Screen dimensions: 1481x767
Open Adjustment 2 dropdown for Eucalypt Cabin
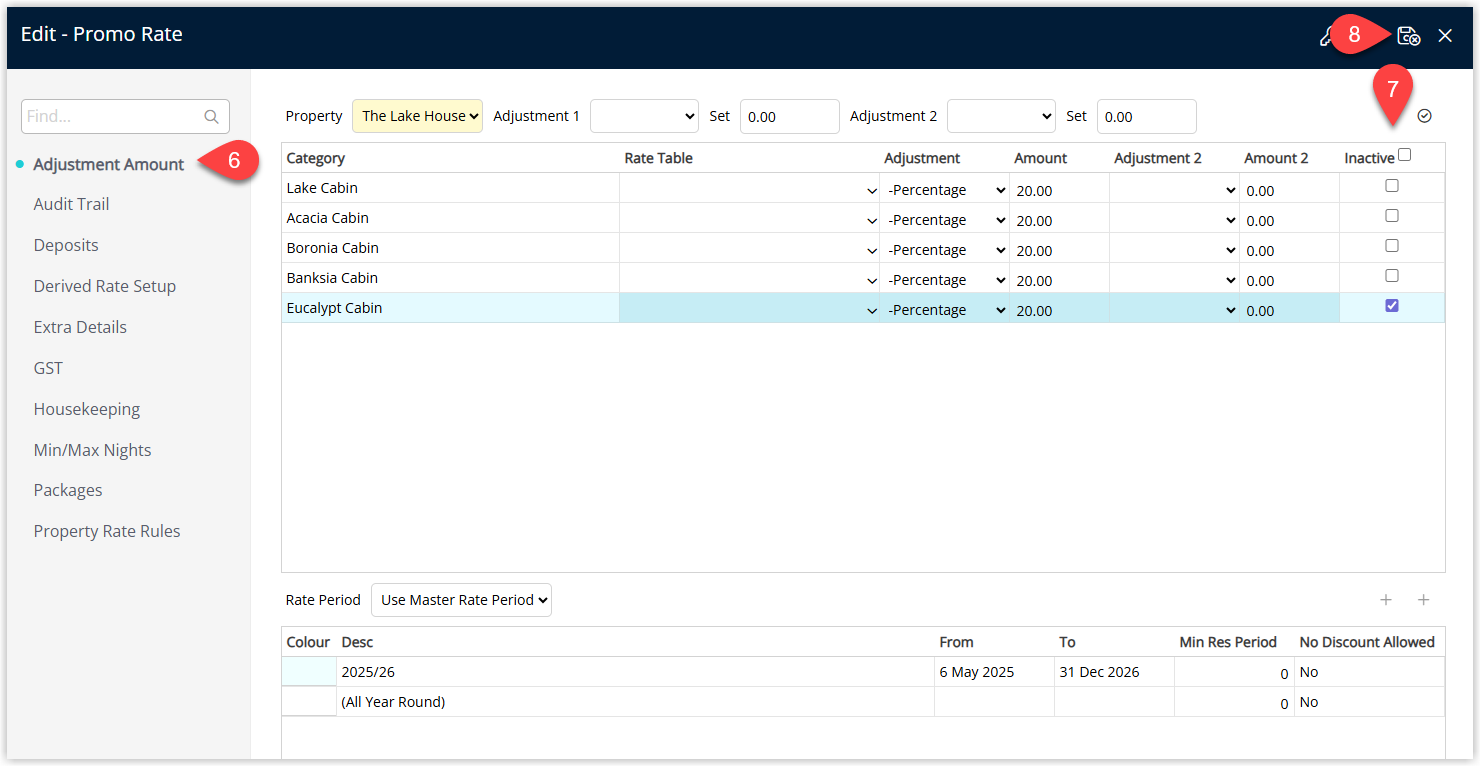[1175, 310]
